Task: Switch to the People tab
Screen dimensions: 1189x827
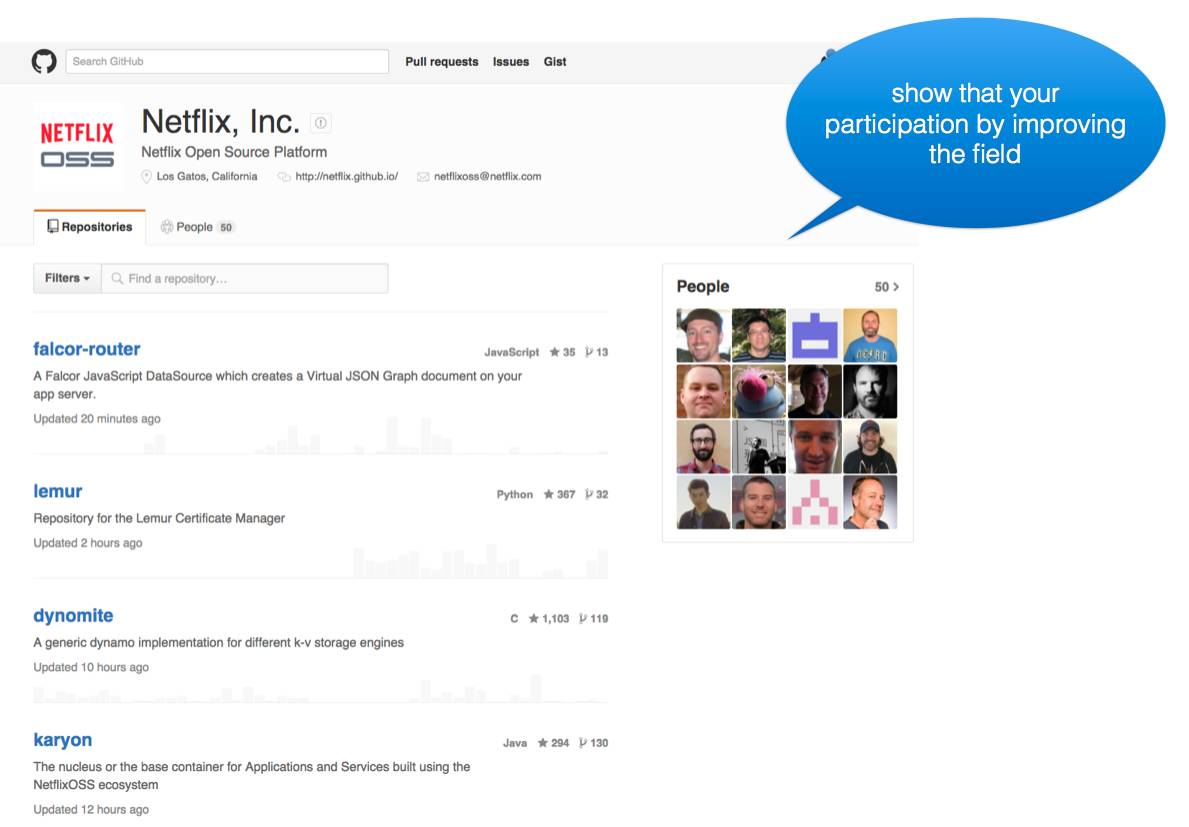Action: (x=197, y=227)
